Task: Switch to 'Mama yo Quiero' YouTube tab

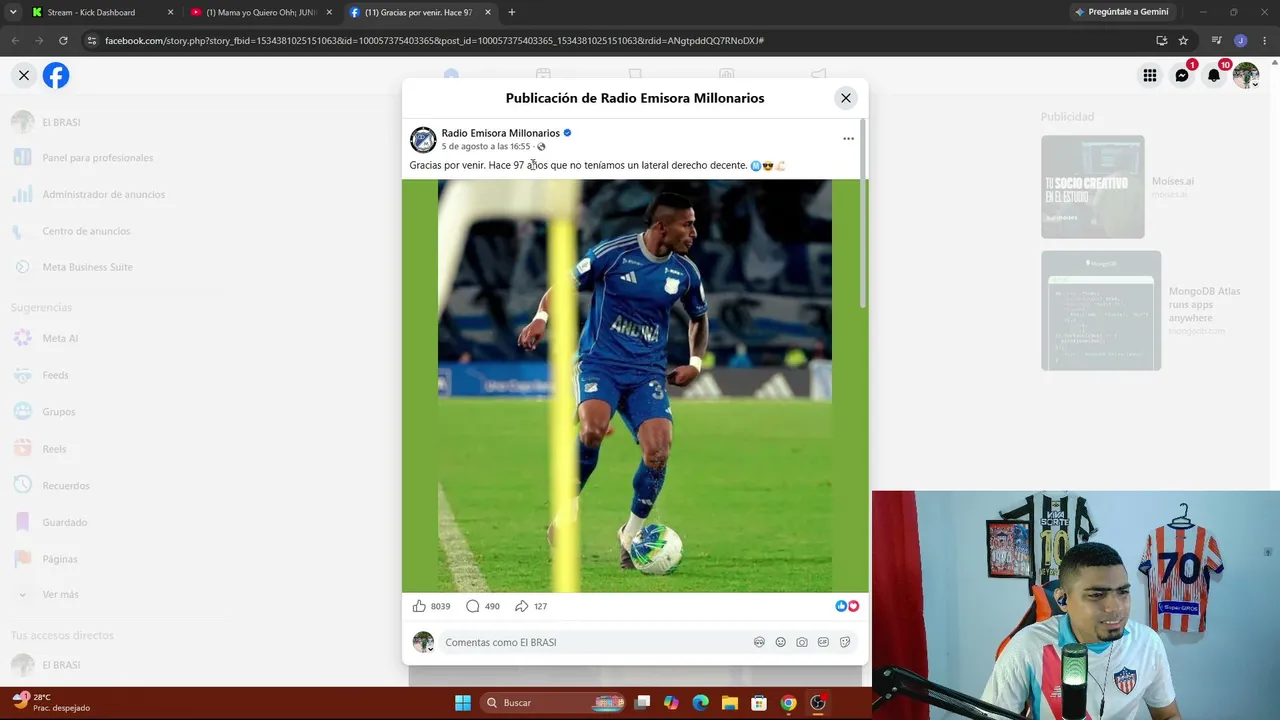Action: pos(261,12)
